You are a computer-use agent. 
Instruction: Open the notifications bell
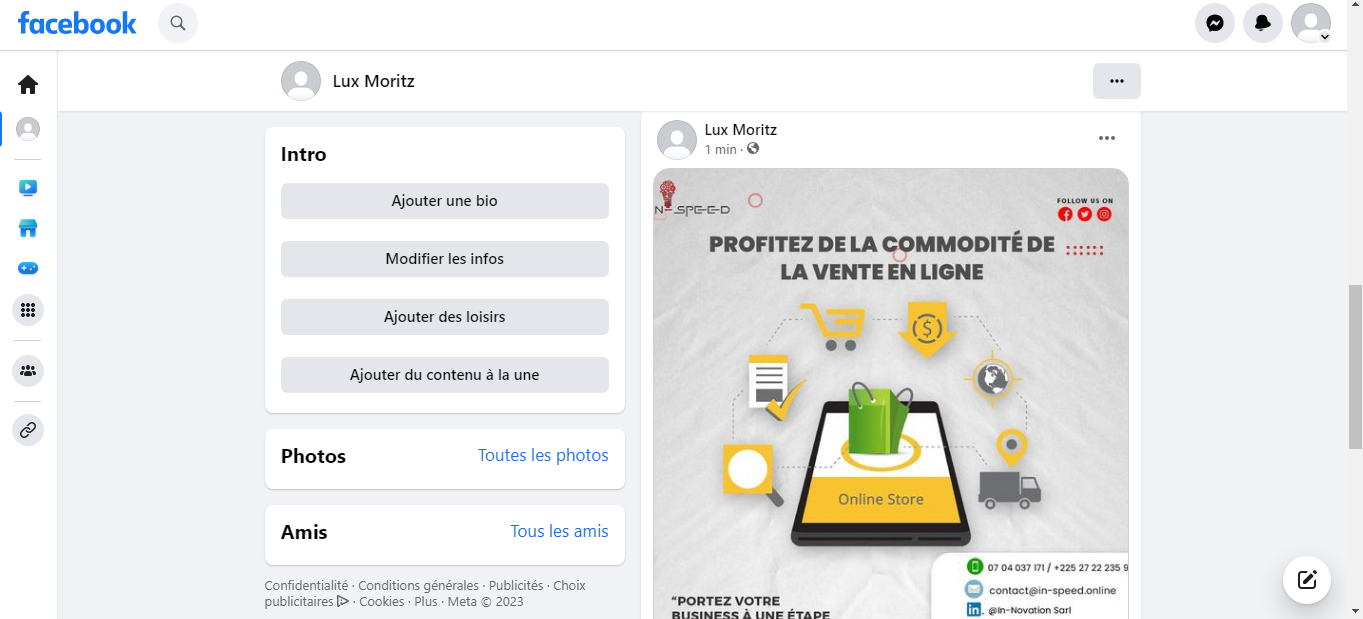(x=1263, y=23)
